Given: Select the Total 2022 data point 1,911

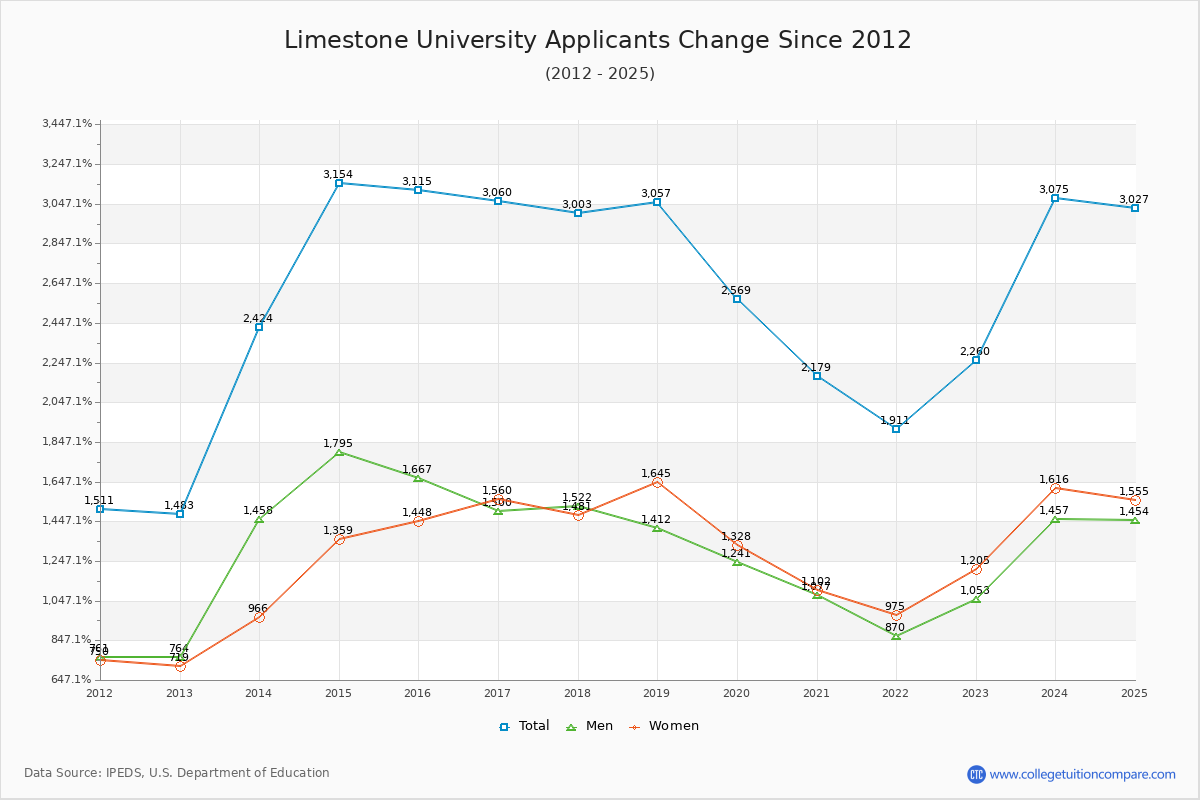Looking at the screenshot, I should [896, 429].
